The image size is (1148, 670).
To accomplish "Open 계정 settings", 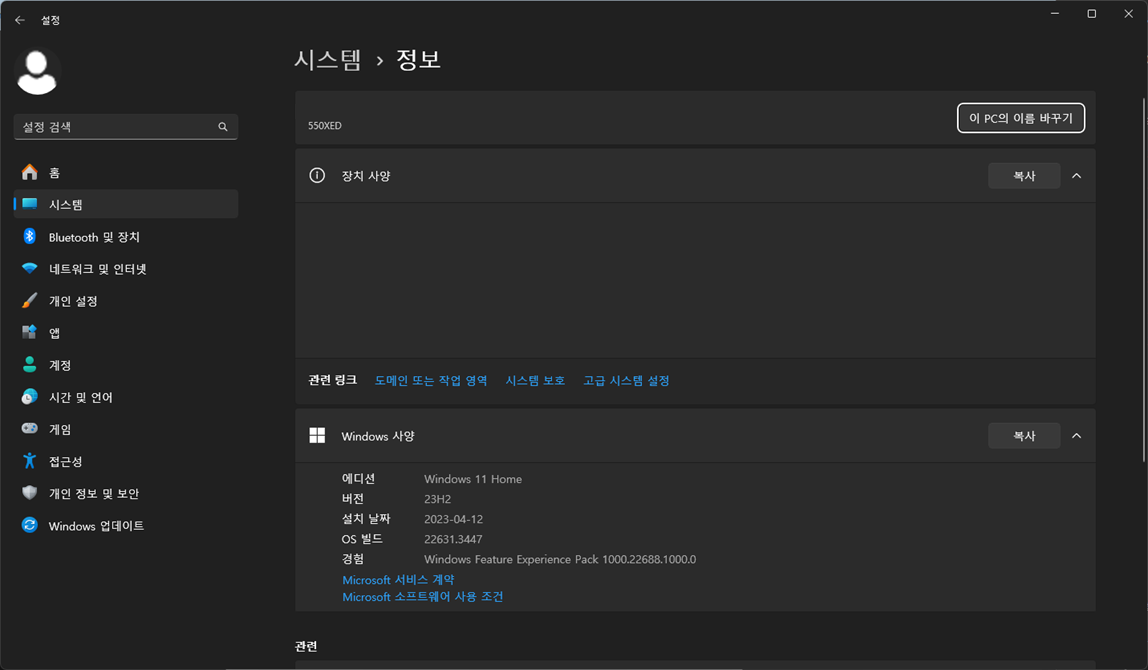I will click(x=126, y=365).
